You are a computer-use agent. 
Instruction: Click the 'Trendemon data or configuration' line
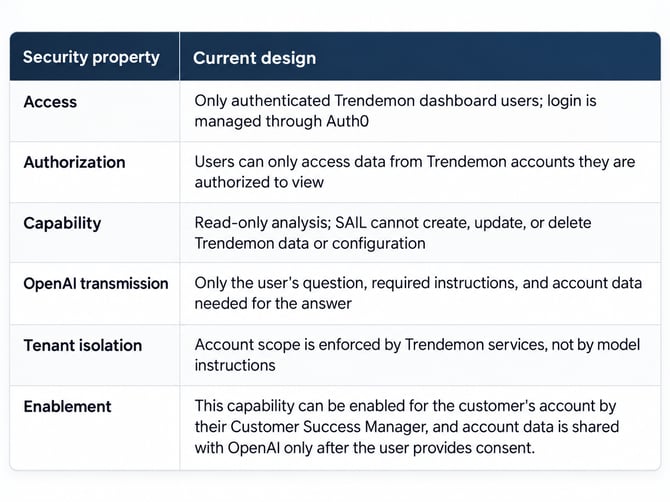click(x=310, y=244)
